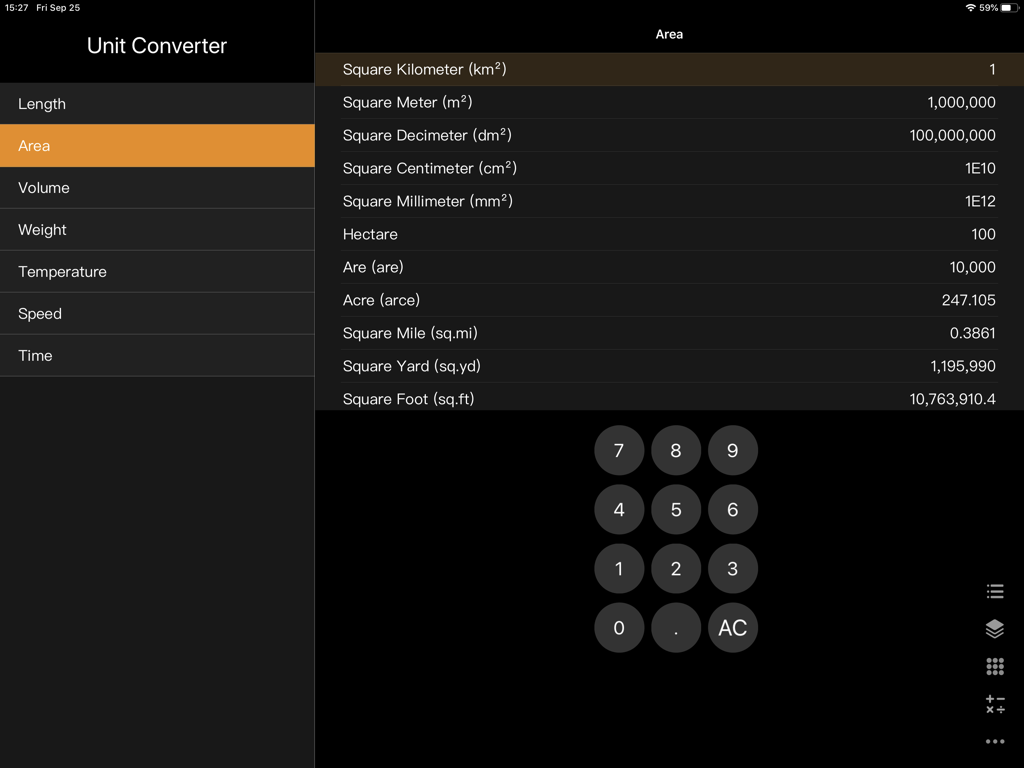Select the Weight category

[x=157, y=229]
